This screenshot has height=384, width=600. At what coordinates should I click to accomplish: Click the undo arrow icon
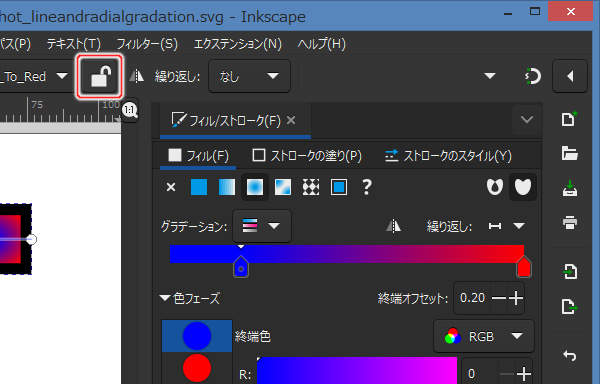click(x=569, y=356)
